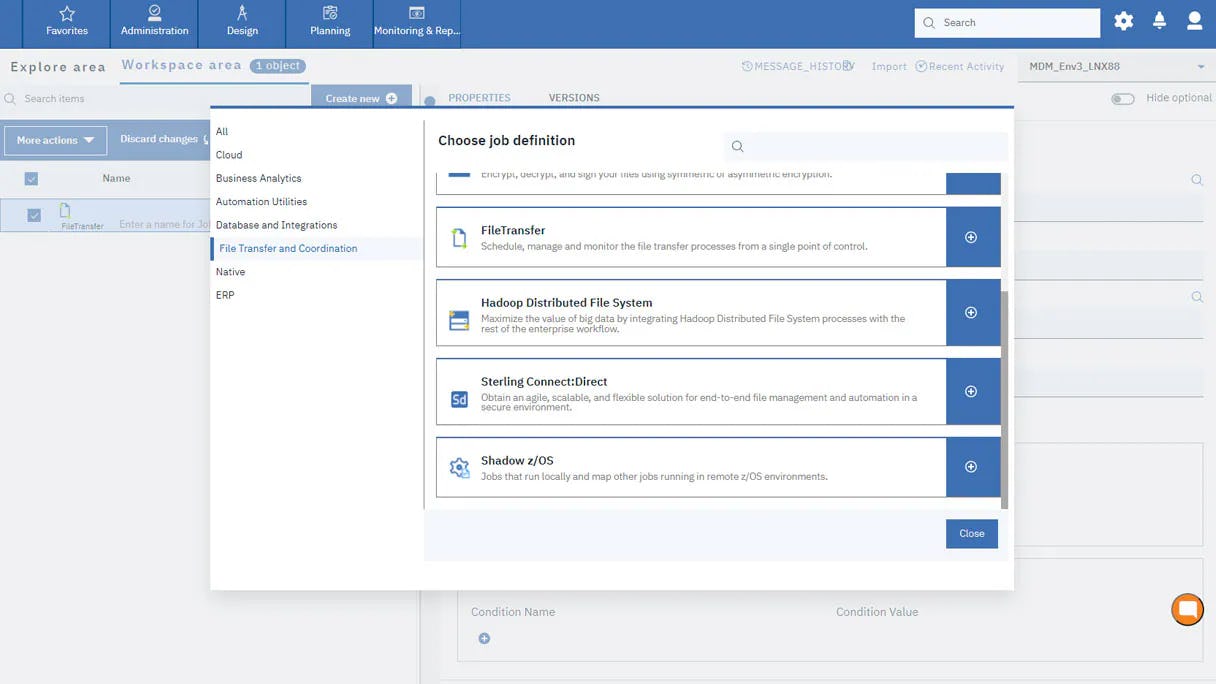The image size is (1216, 684).
Task: Open the Create new dropdown
Action: [360, 98]
